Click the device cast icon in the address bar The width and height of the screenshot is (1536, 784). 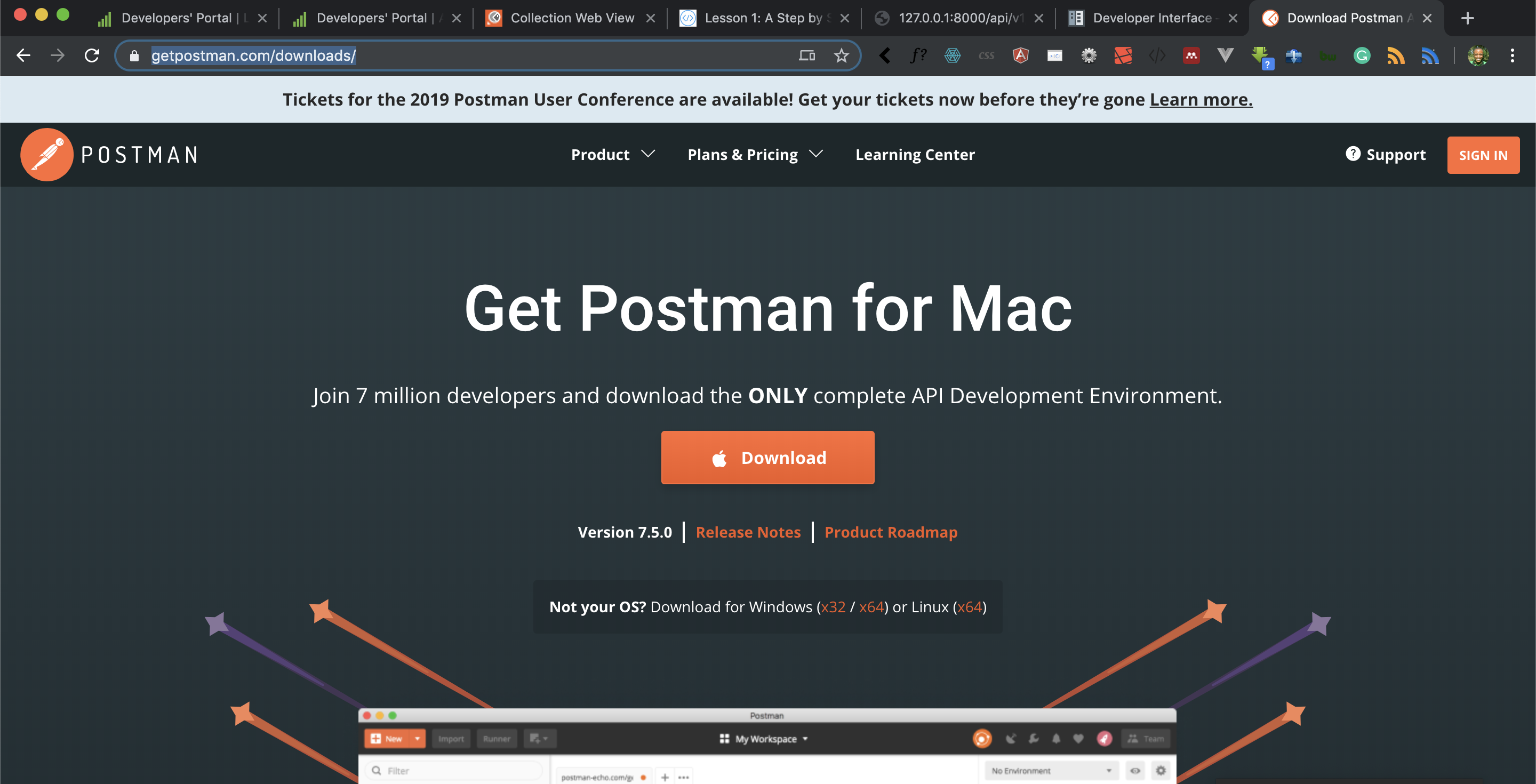(807, 55)
